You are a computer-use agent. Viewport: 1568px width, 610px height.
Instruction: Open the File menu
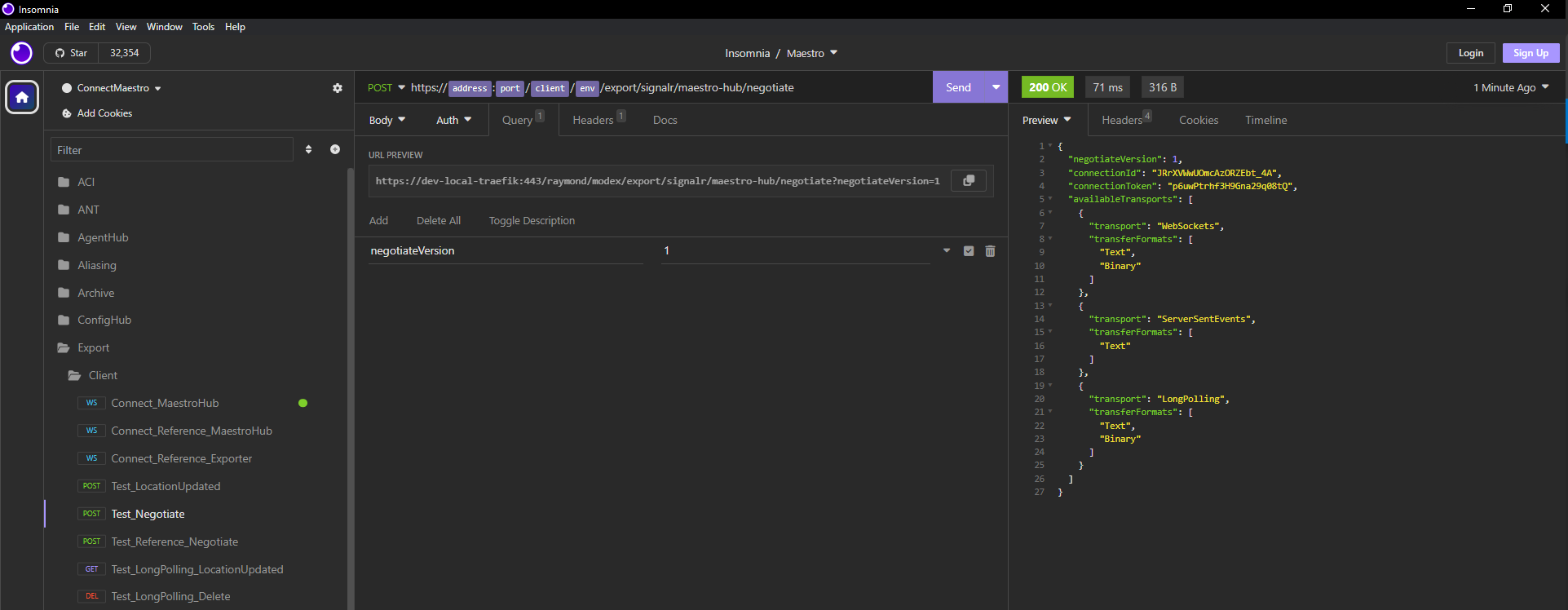pyautogui.click(x=72, y=27)
